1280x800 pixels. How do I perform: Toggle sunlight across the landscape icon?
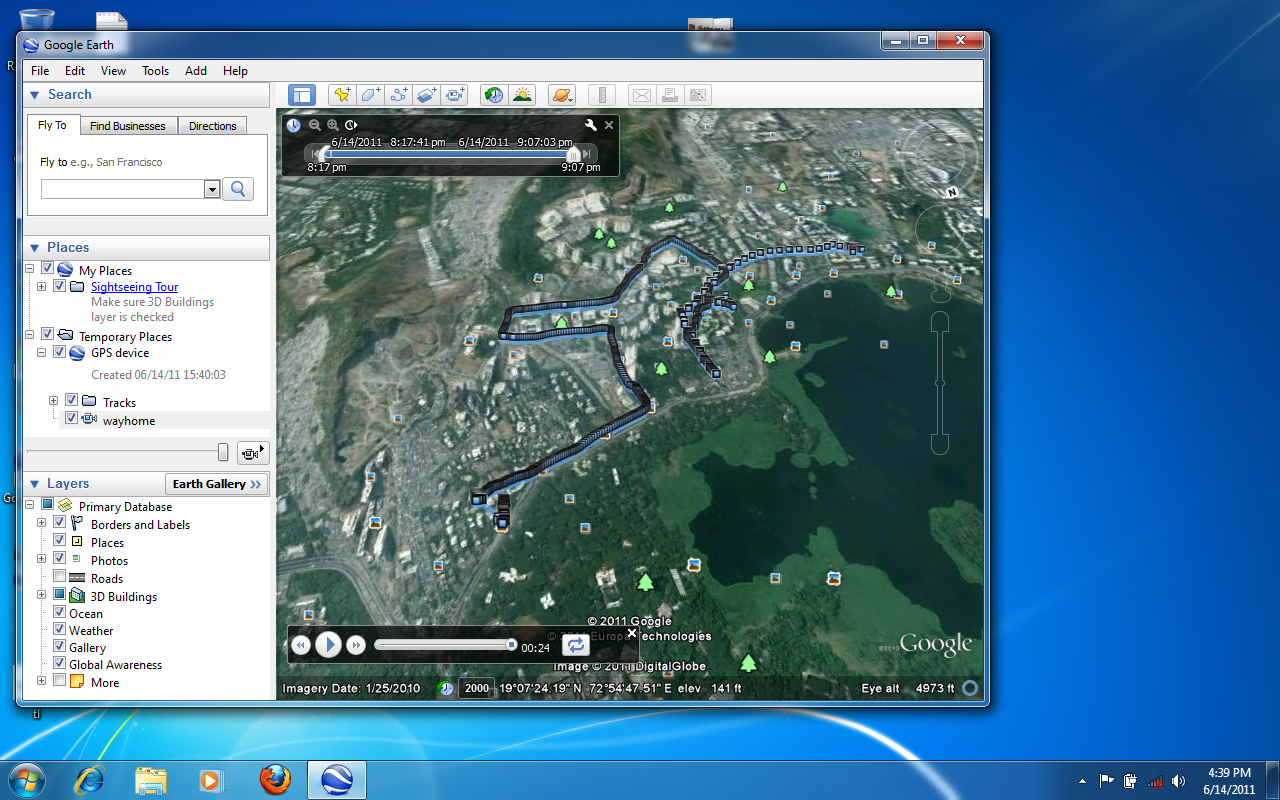pyautogui.click(x=522, y=95)
